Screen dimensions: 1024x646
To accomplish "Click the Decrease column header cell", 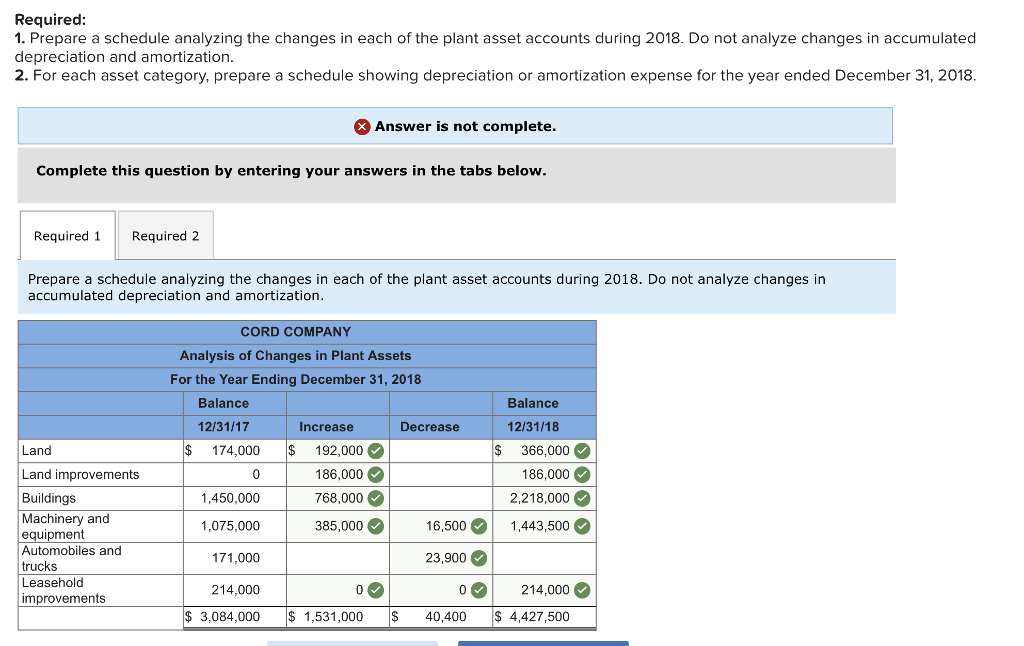I will [x=429, y=426].
